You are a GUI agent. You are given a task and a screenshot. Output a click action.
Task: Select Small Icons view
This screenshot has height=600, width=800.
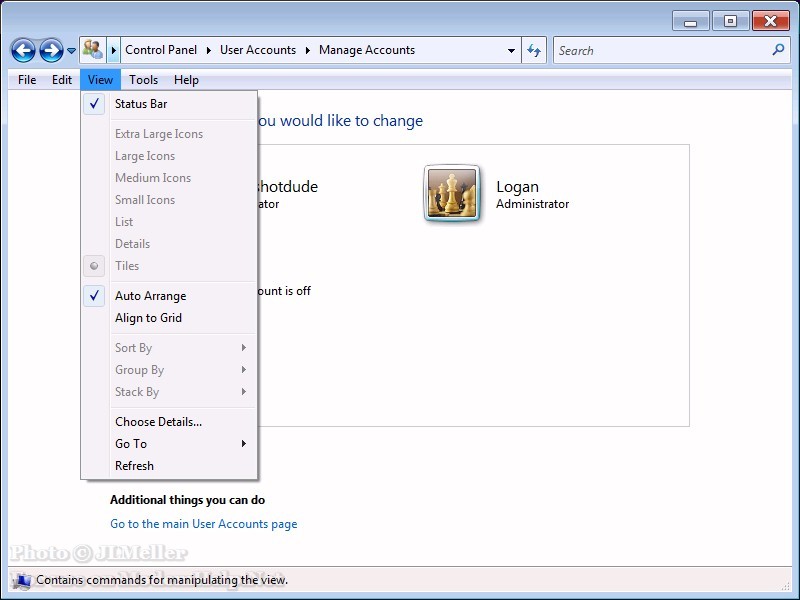click(169, 200)
